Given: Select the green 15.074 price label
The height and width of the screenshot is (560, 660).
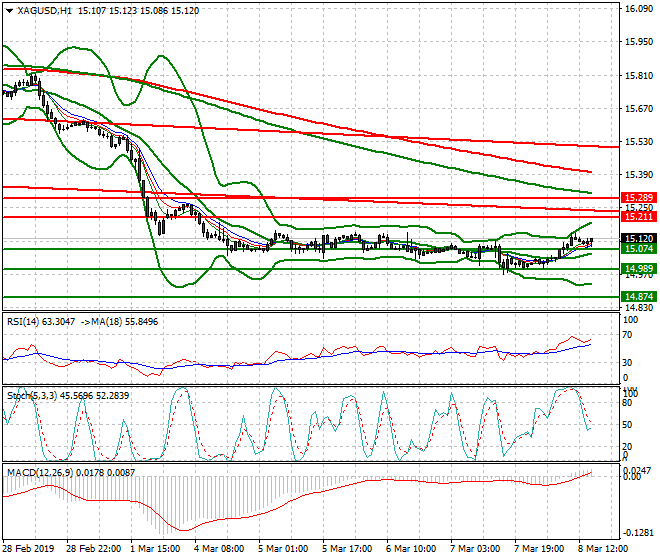Looking at the screenshot, I should point(639,249).
